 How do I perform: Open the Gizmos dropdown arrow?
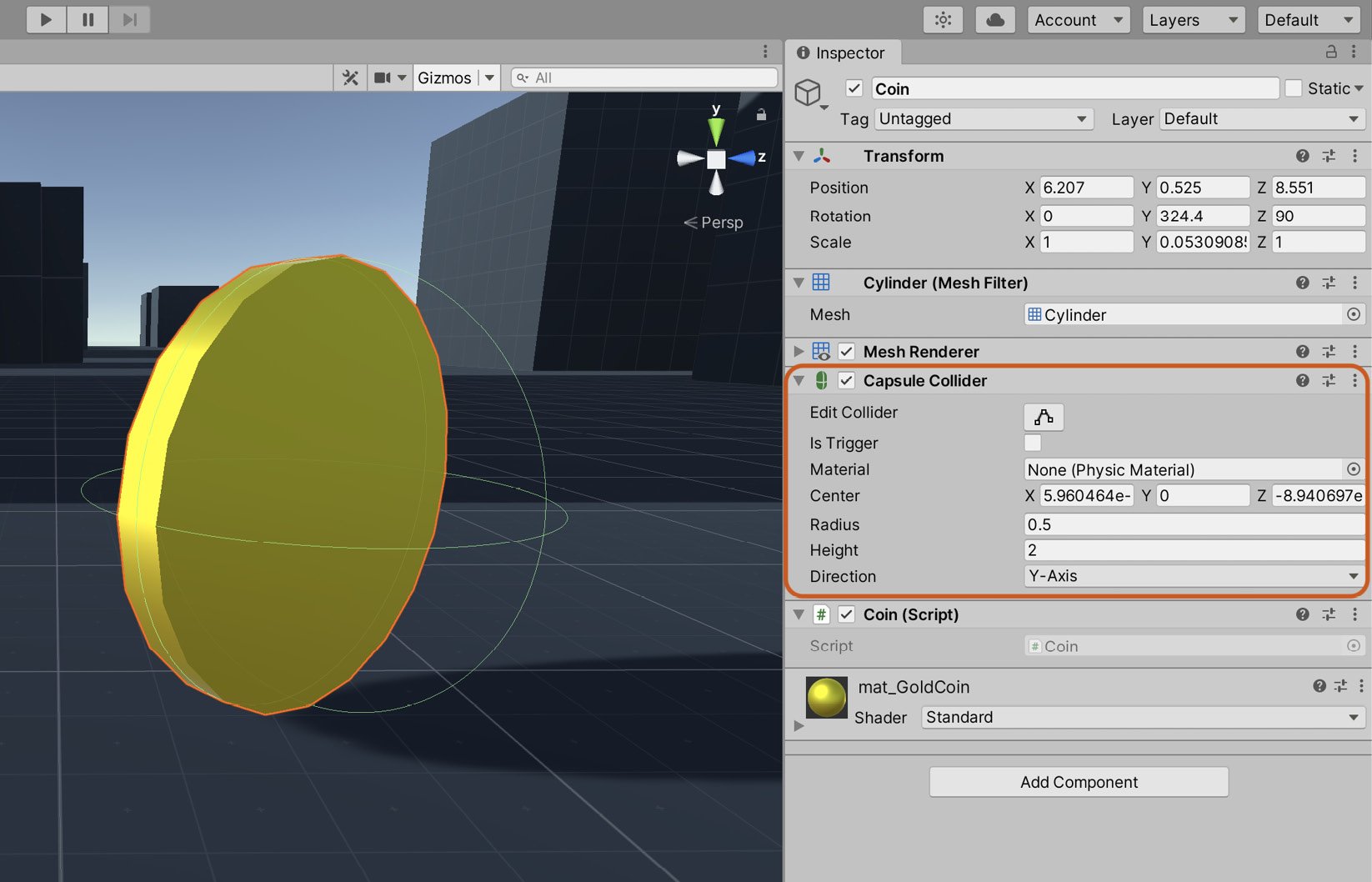(x=489, y=78)
